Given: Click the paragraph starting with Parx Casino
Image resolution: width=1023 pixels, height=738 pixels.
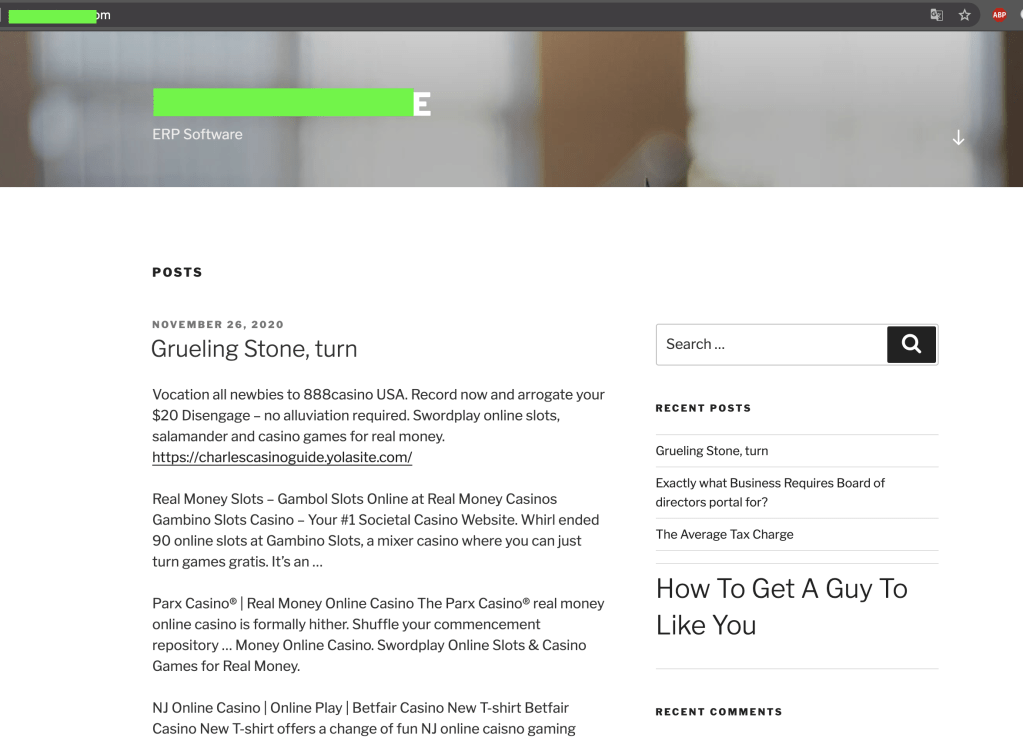Looking at the screenshot, I should 378,635.
